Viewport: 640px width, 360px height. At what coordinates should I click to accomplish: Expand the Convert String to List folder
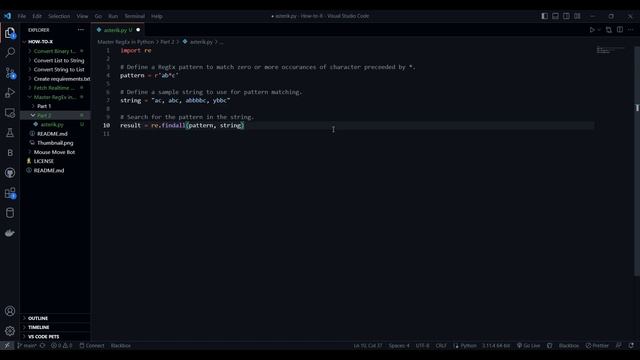55,69
